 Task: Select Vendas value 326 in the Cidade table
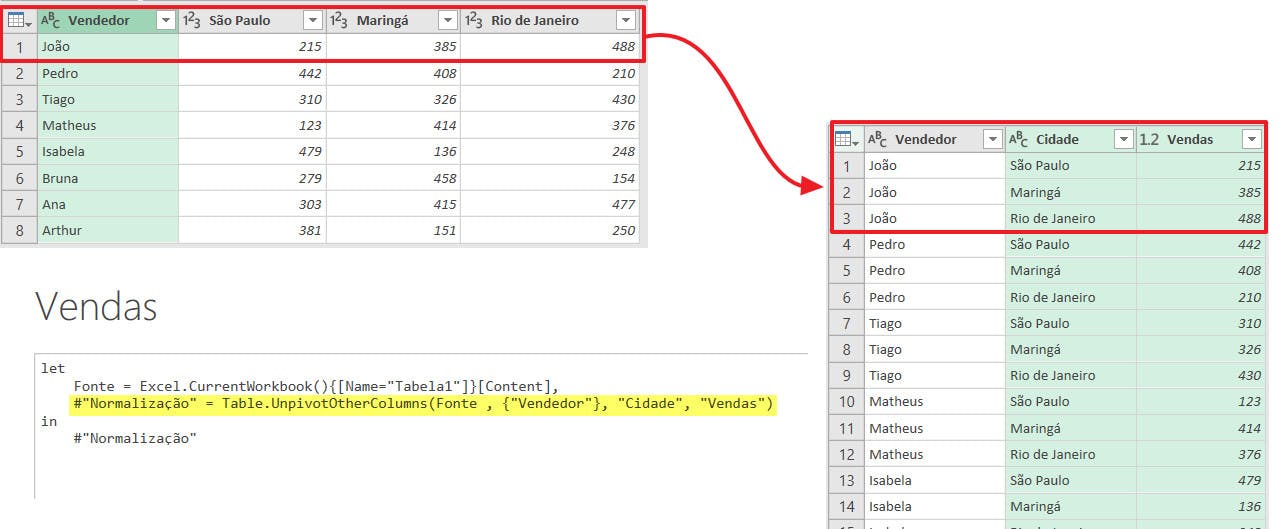[x=1201, y=349]
